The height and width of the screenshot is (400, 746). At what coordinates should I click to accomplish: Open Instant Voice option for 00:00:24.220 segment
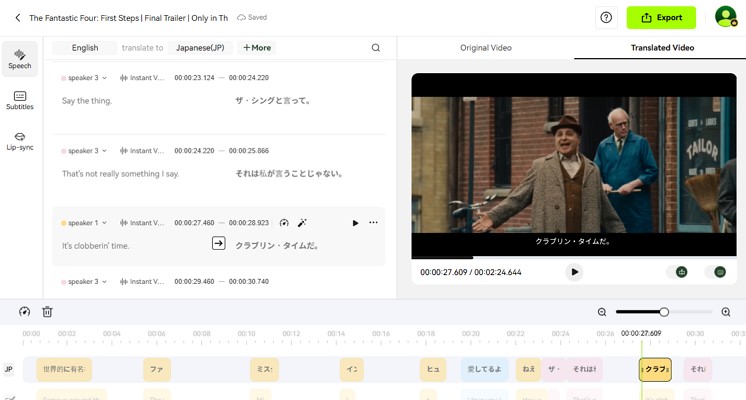click(141, 151)
